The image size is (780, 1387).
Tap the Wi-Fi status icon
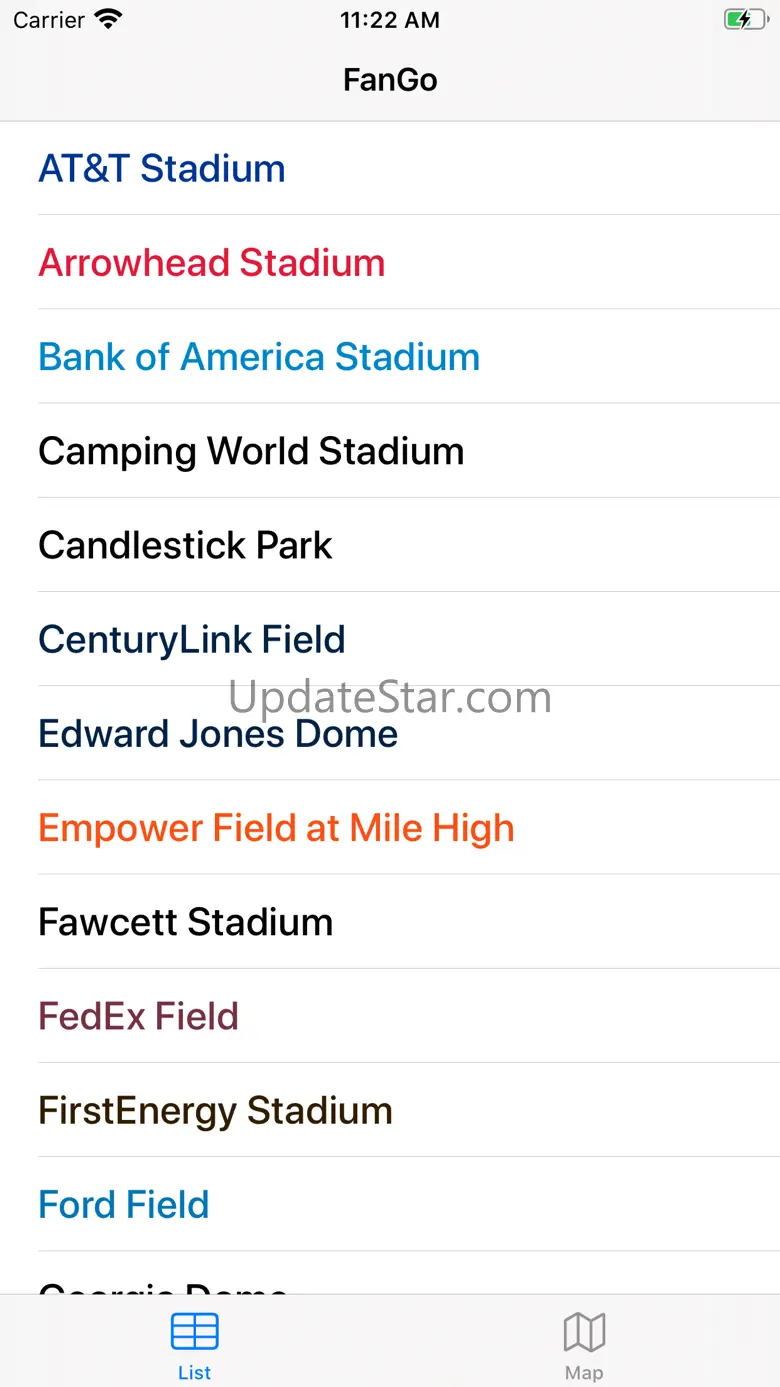[108, 19]
